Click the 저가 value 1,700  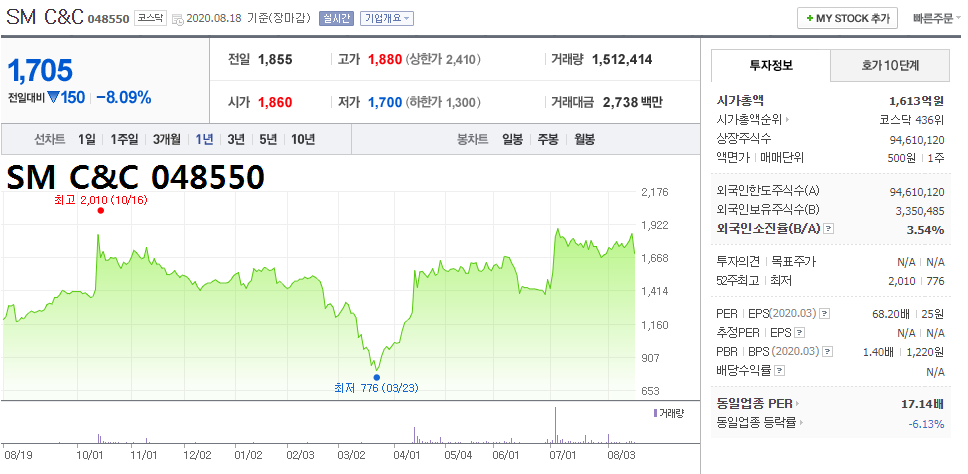(x=385, y=102)
